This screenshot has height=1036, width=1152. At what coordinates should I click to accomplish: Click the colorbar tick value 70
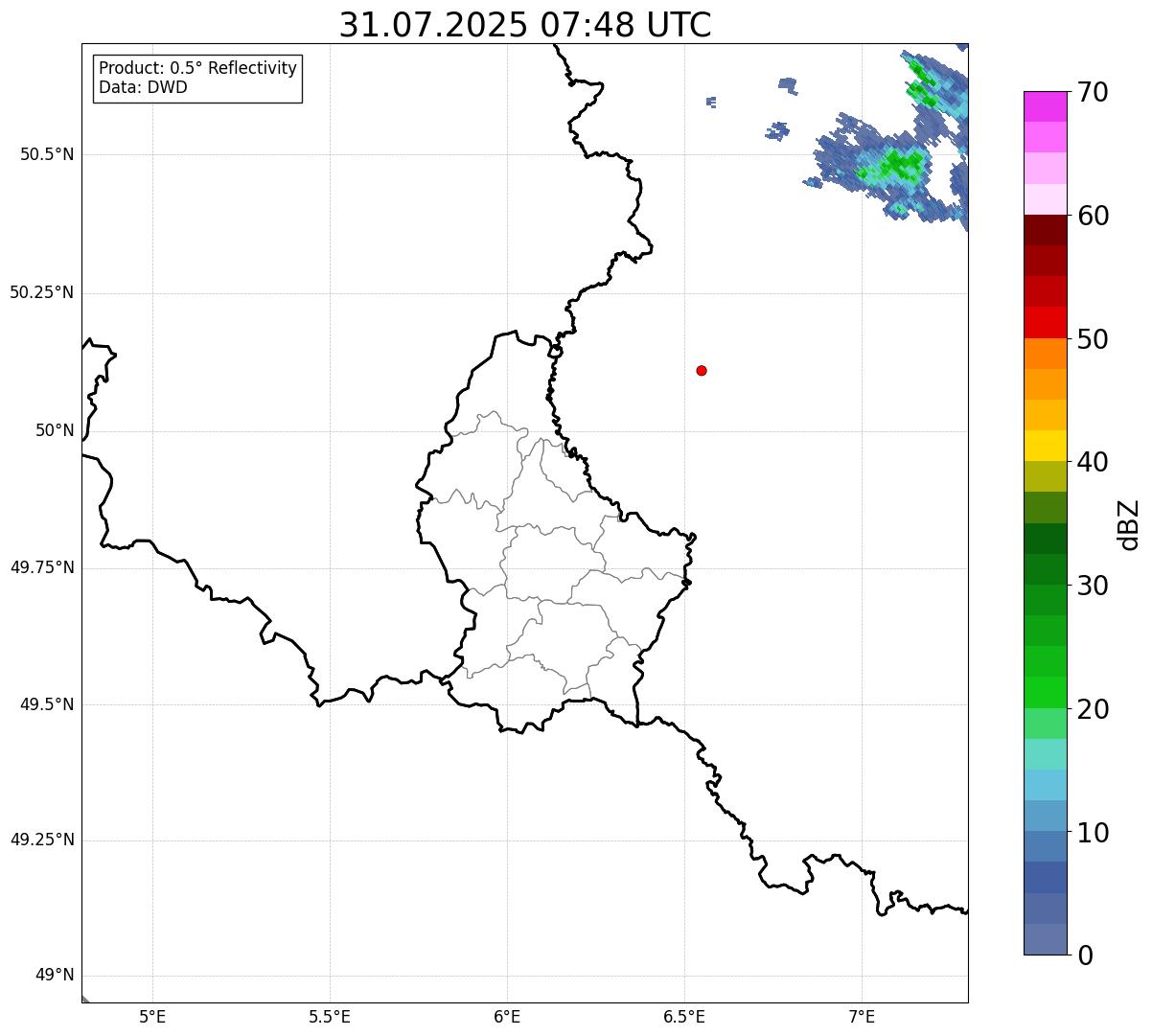point(1093,92)
